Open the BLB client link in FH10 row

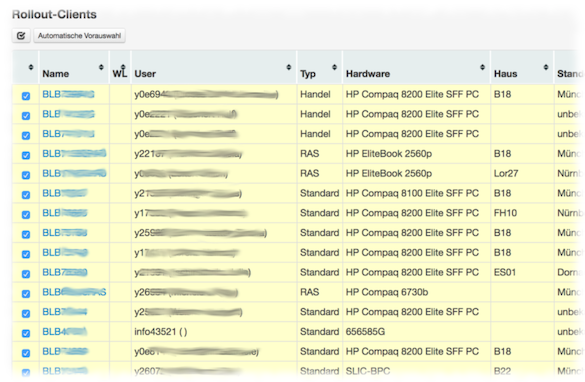[x=65, y=213]
